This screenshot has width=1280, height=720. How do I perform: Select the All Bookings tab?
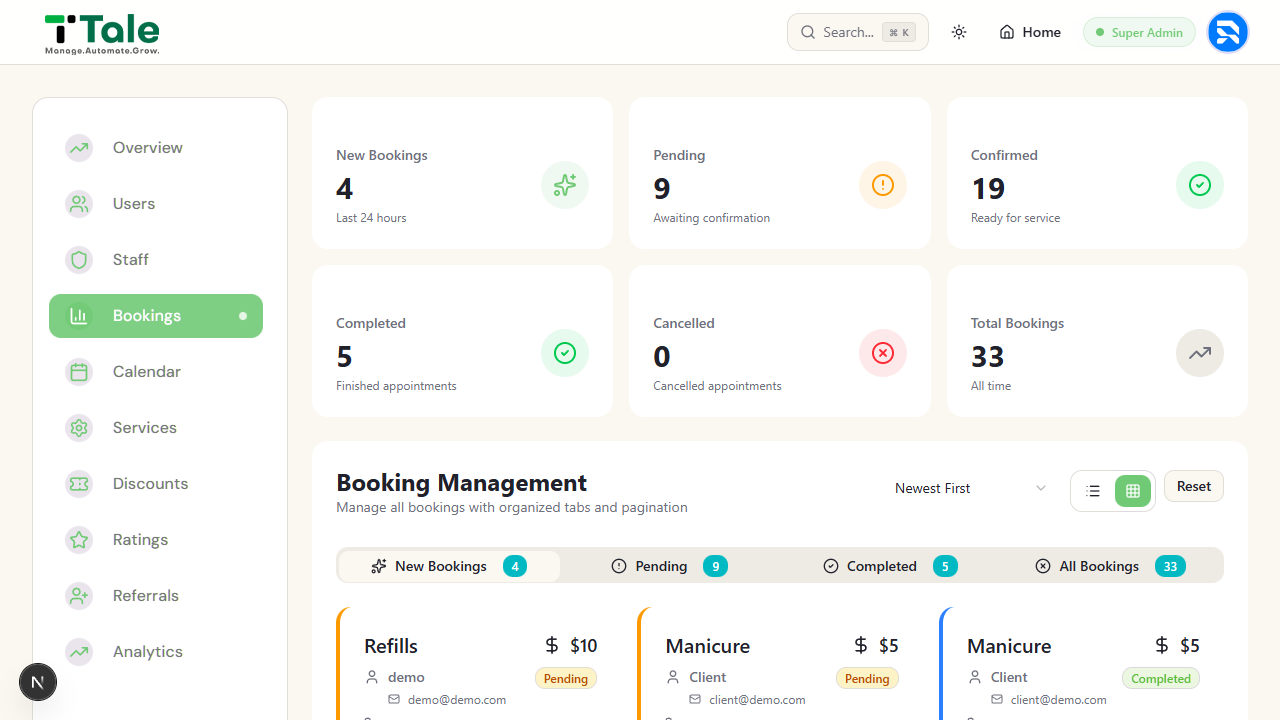pos(1110,566)
